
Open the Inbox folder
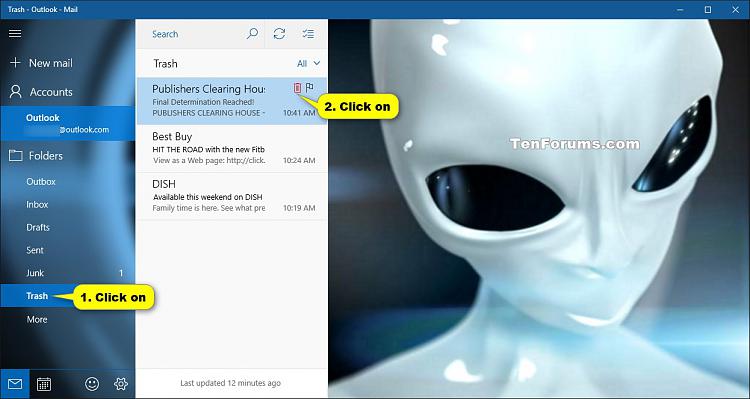(68, 204)
